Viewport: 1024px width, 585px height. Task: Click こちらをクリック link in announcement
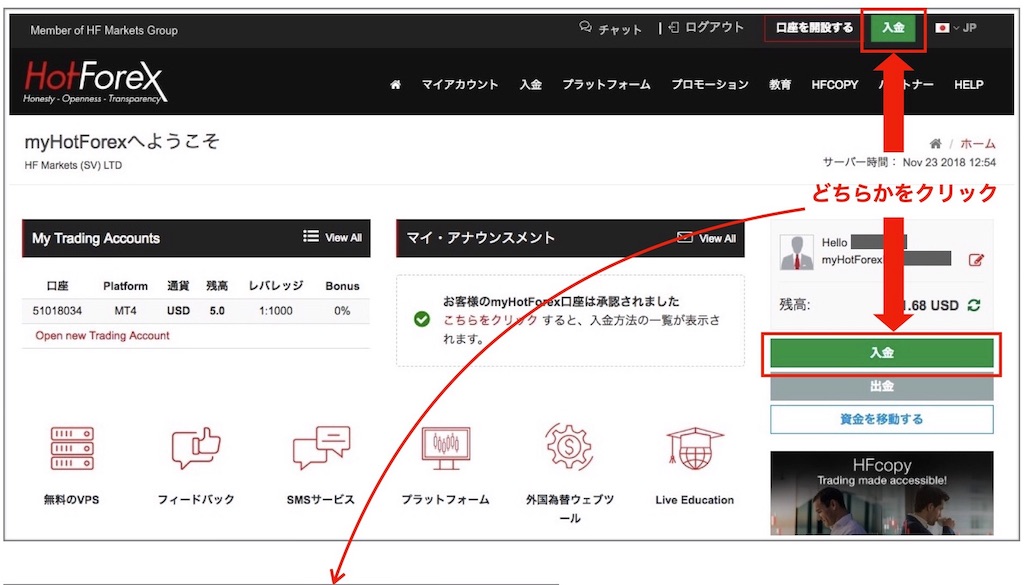click(x=490, y=320)
